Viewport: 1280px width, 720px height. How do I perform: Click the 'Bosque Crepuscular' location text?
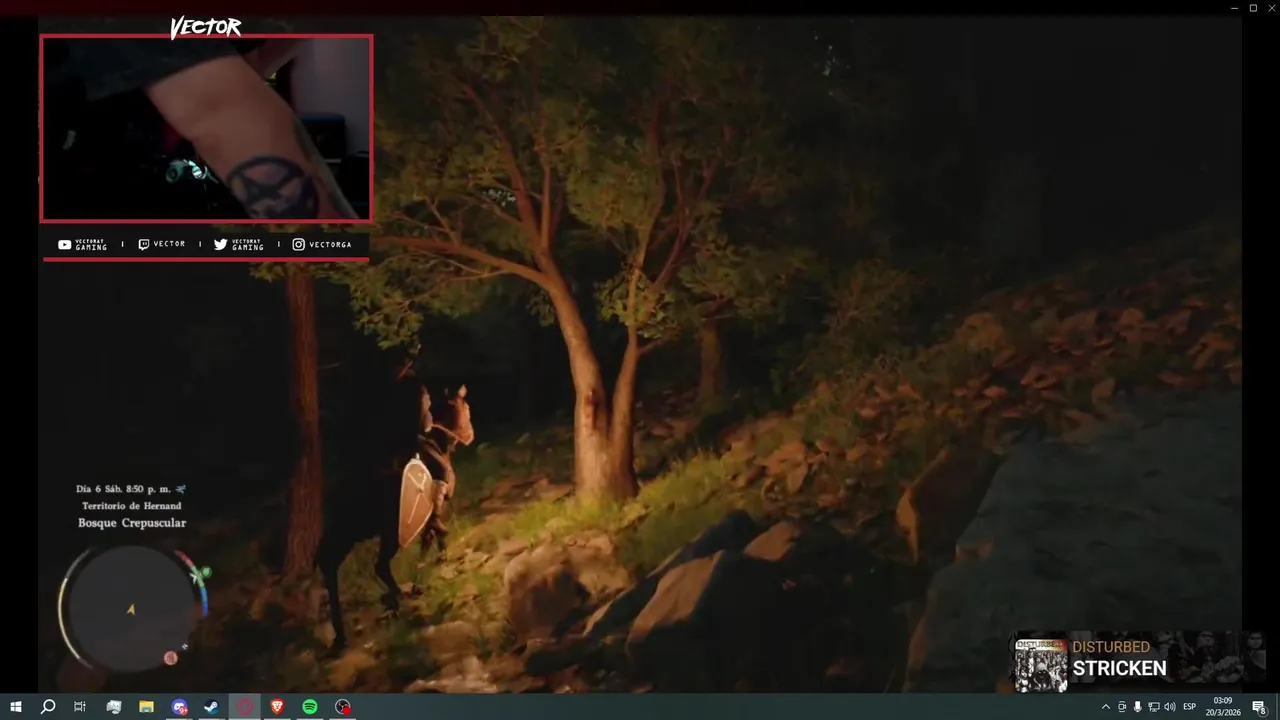[132, 523]
